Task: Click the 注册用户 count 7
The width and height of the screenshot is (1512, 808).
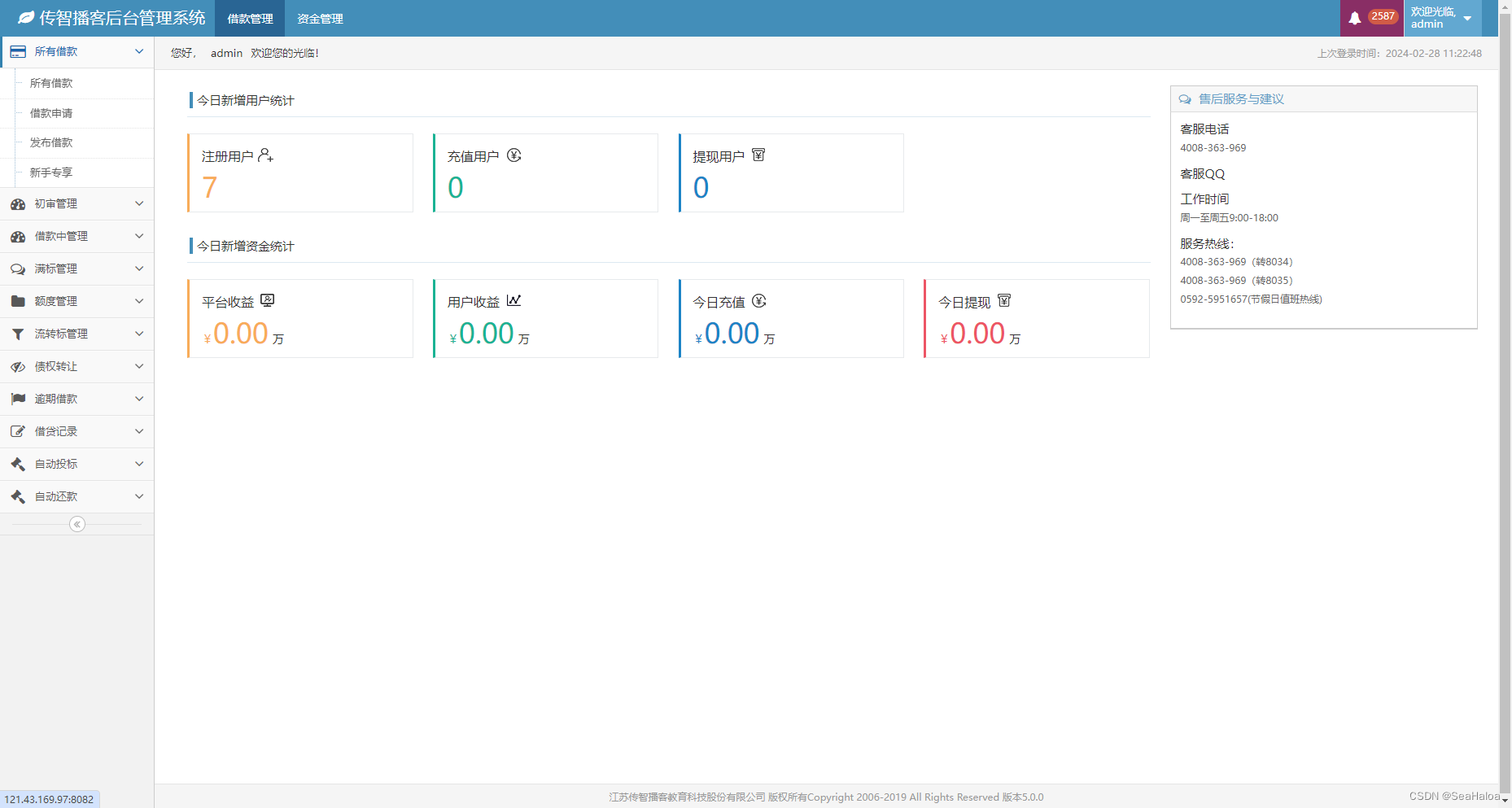Action: (209, 188)
